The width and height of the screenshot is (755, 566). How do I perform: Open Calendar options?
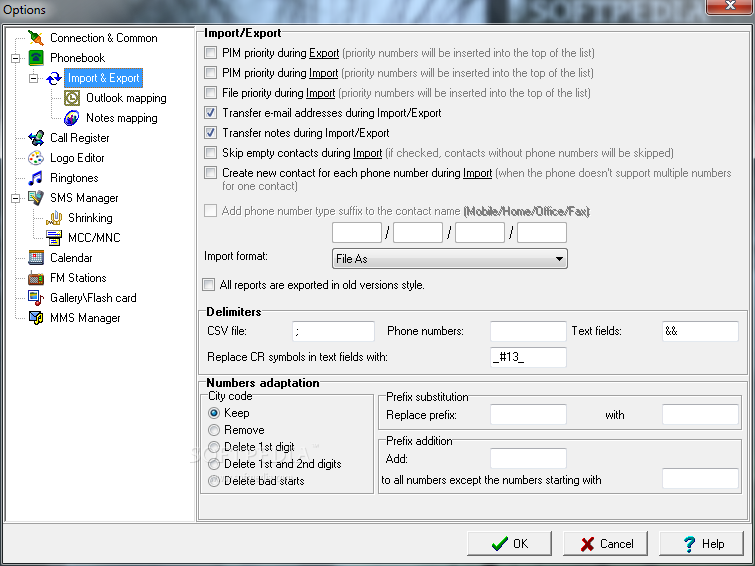tap(71, 258)
